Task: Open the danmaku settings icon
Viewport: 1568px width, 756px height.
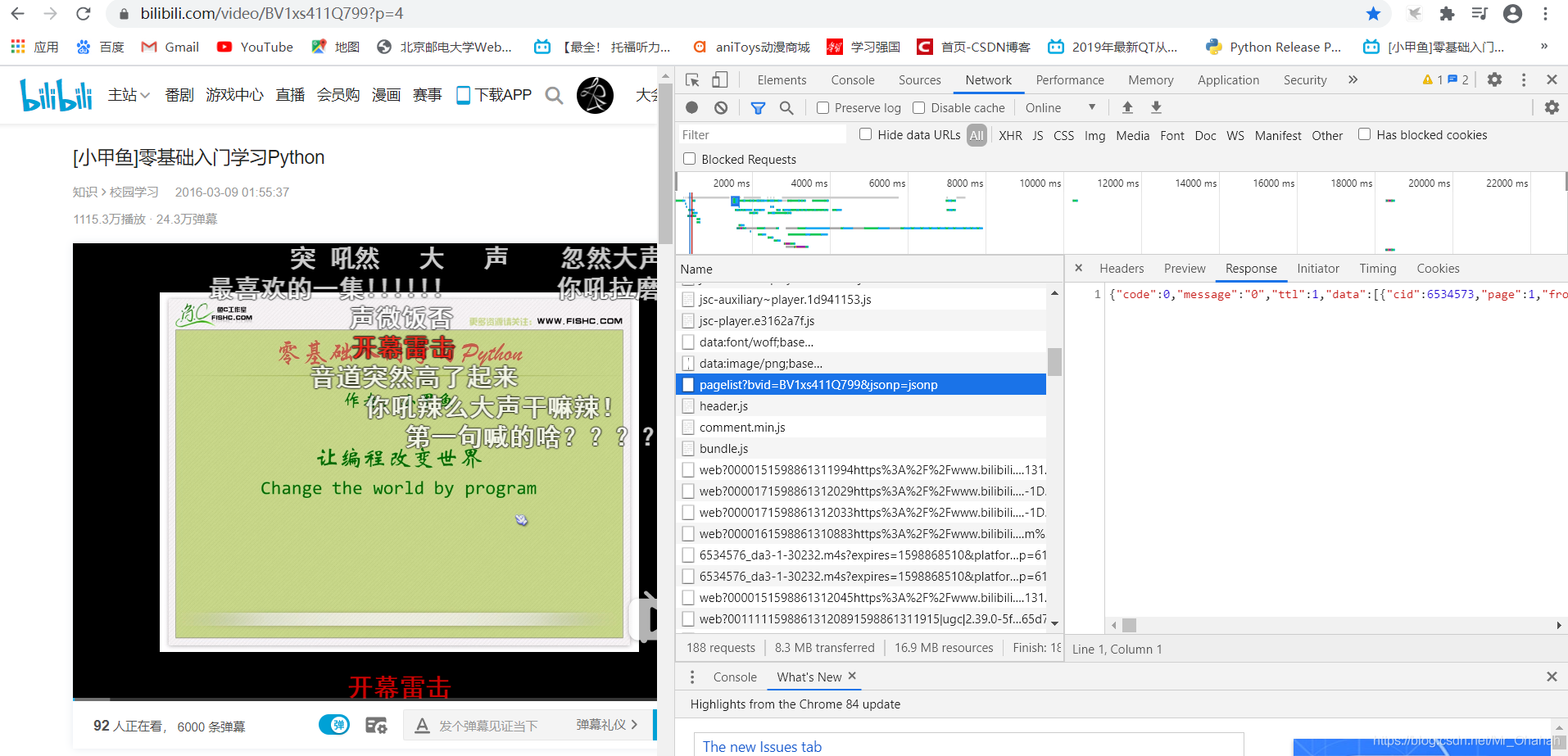Action: tap(376, 725)
